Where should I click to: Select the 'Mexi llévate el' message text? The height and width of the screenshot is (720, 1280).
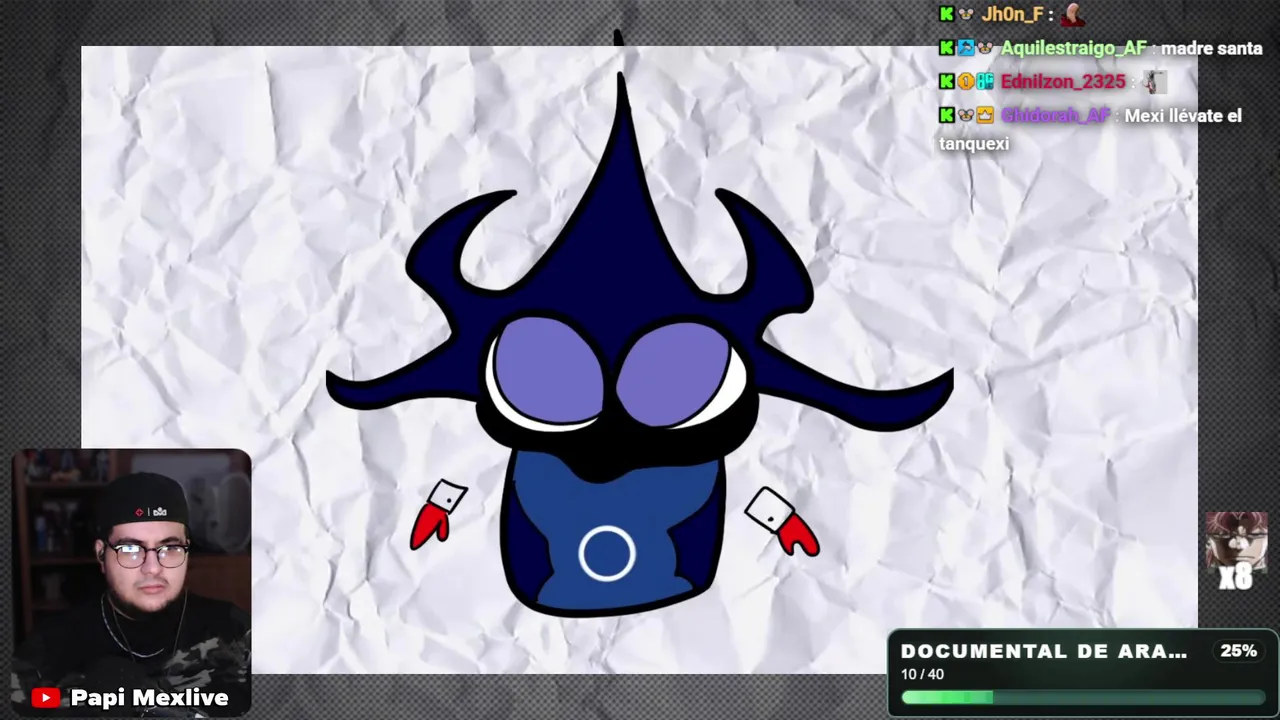coord(1183,116)
